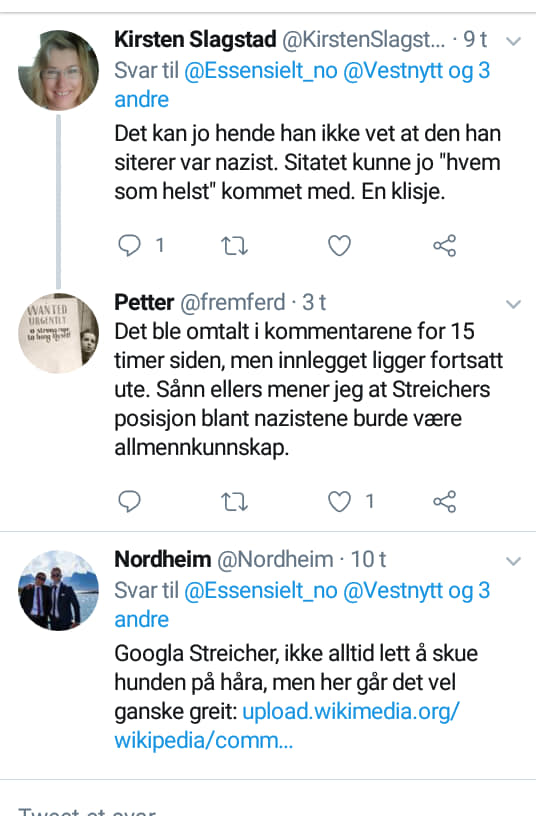Retweet Kirsten Slagstad's tweet

click(234, 246)
